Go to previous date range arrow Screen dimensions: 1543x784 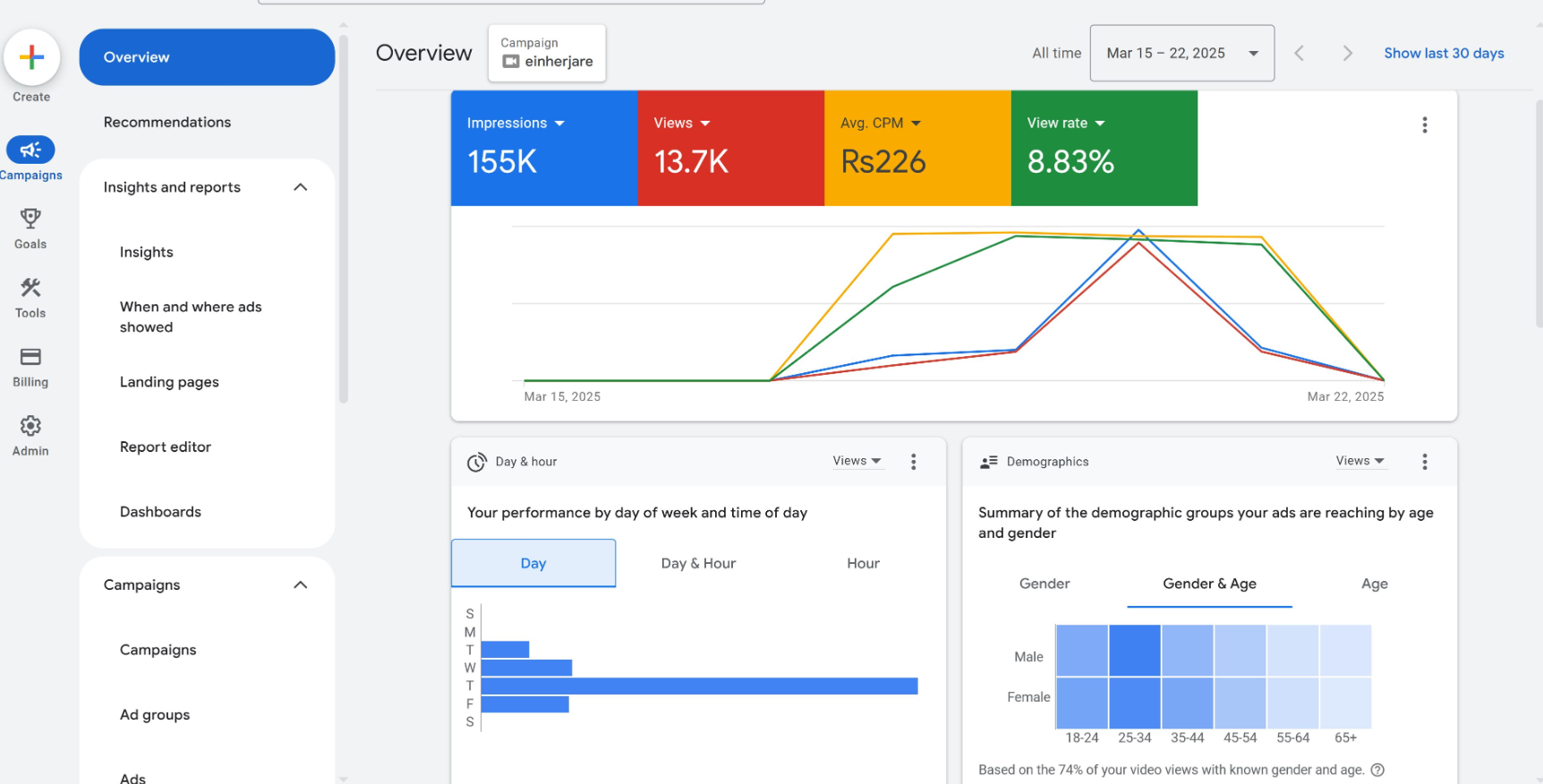click(1300, 54)
